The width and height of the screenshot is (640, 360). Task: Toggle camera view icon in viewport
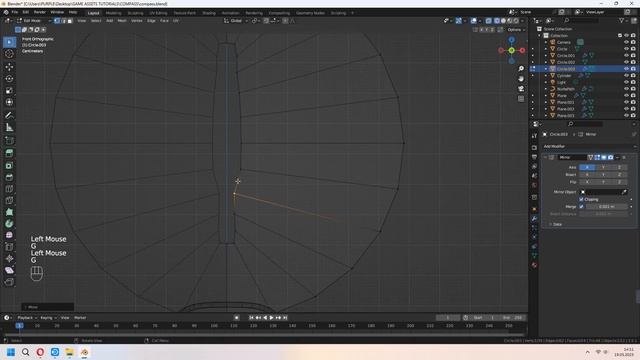[x=521, y=89]
